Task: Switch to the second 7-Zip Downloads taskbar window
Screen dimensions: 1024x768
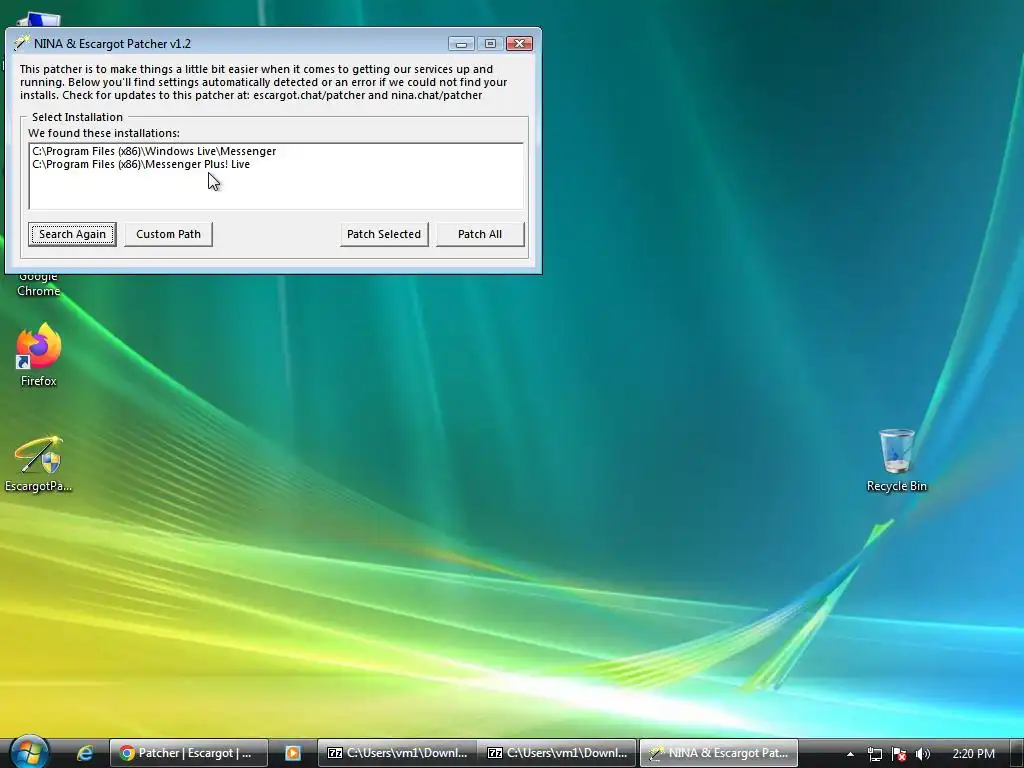Action: (x=557, y=753)
